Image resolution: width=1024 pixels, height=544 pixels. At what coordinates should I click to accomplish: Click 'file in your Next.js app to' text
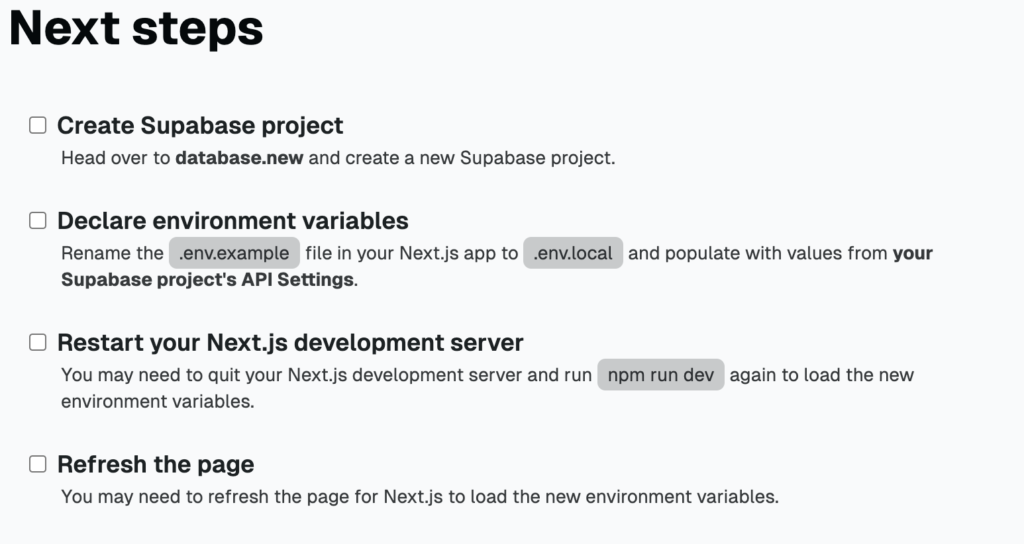coord(411,253)
